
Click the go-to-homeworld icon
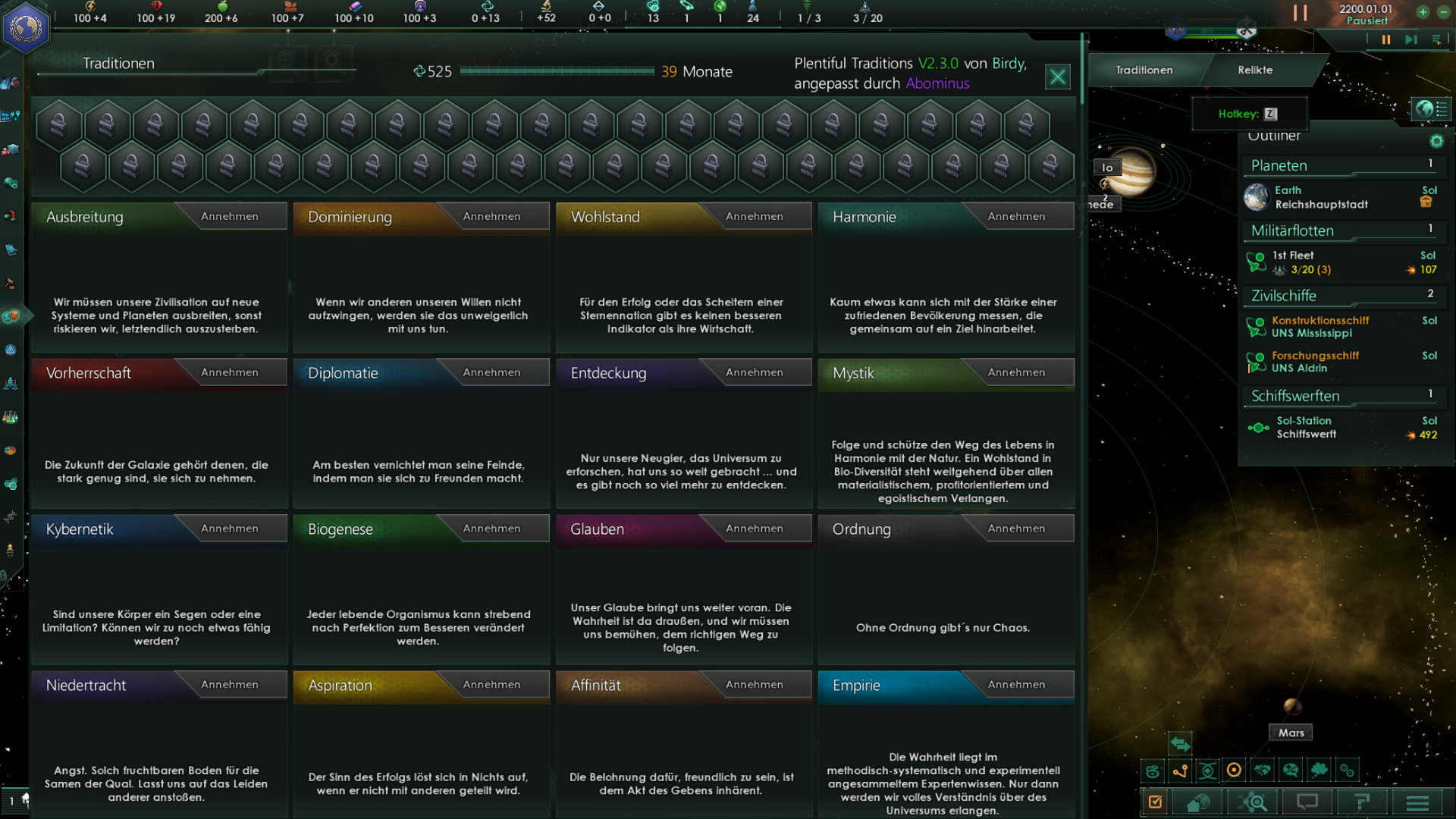click(1198, 802)
